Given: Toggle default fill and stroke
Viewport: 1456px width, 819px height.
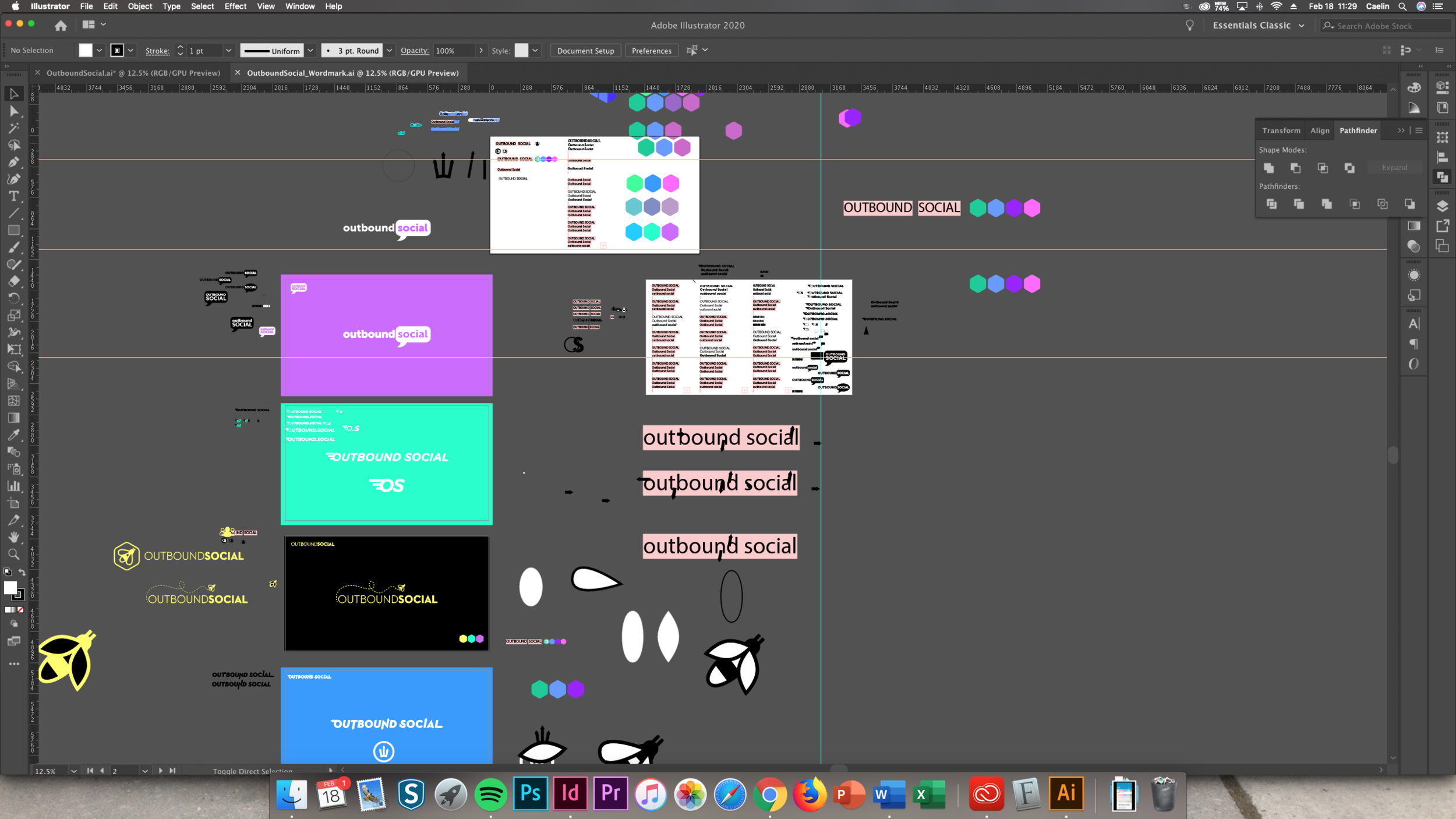Looking at the screenshot, I should [8, 573].
